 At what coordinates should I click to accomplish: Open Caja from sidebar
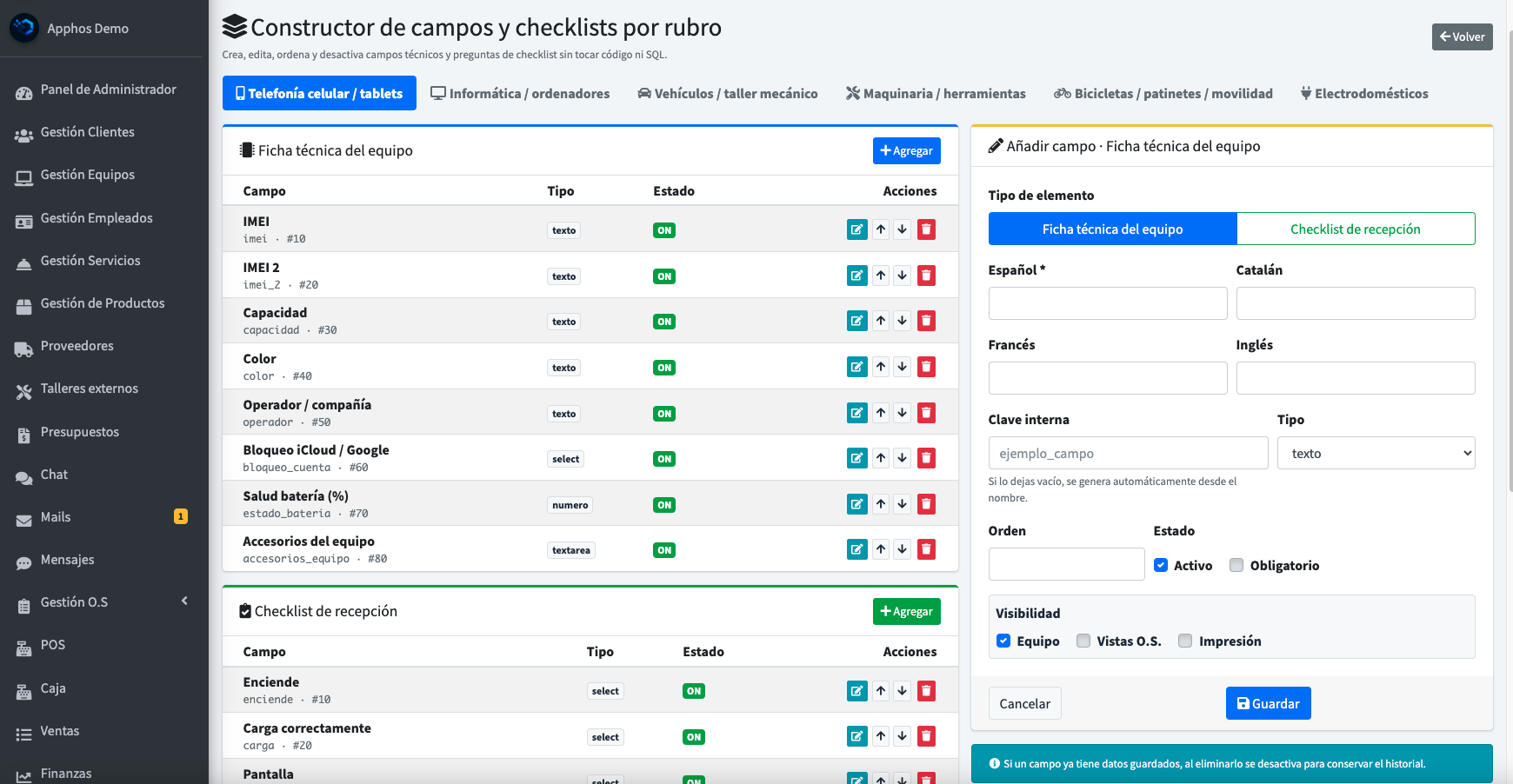pos(104,688)
